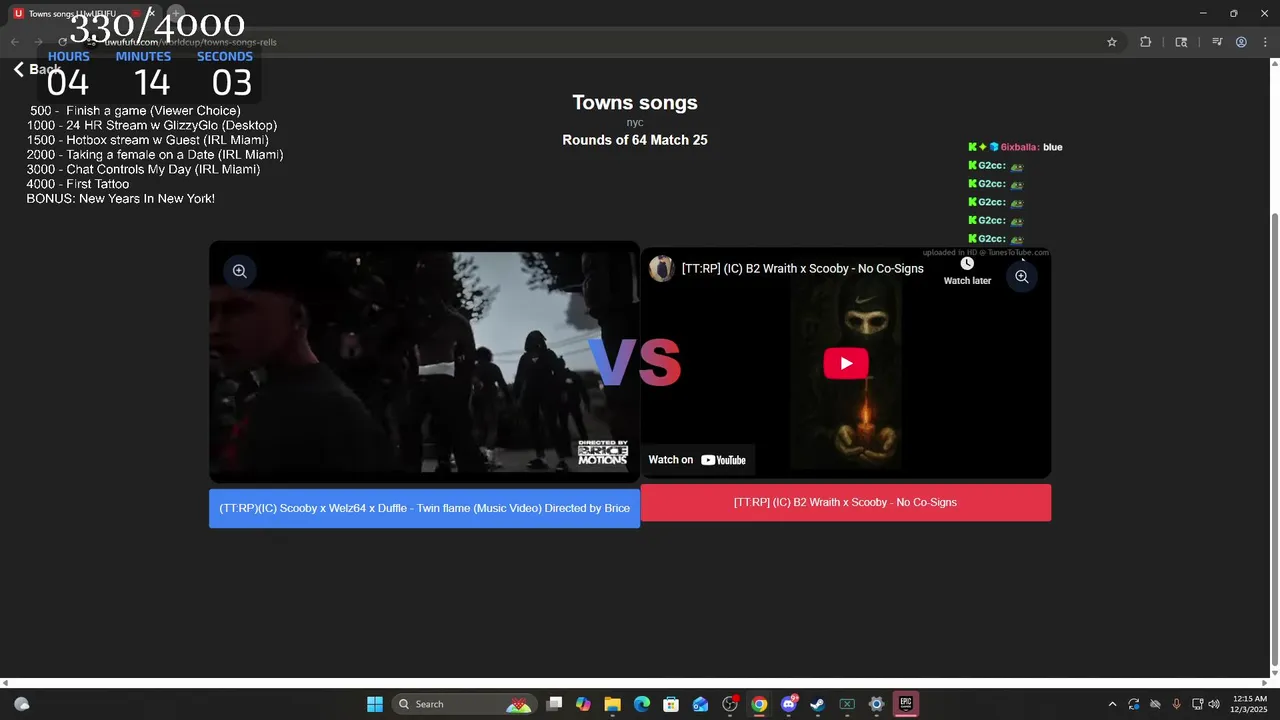Open the Windows Start menu
Viewport: 1280px width, 720px height.
coord(374,704)
